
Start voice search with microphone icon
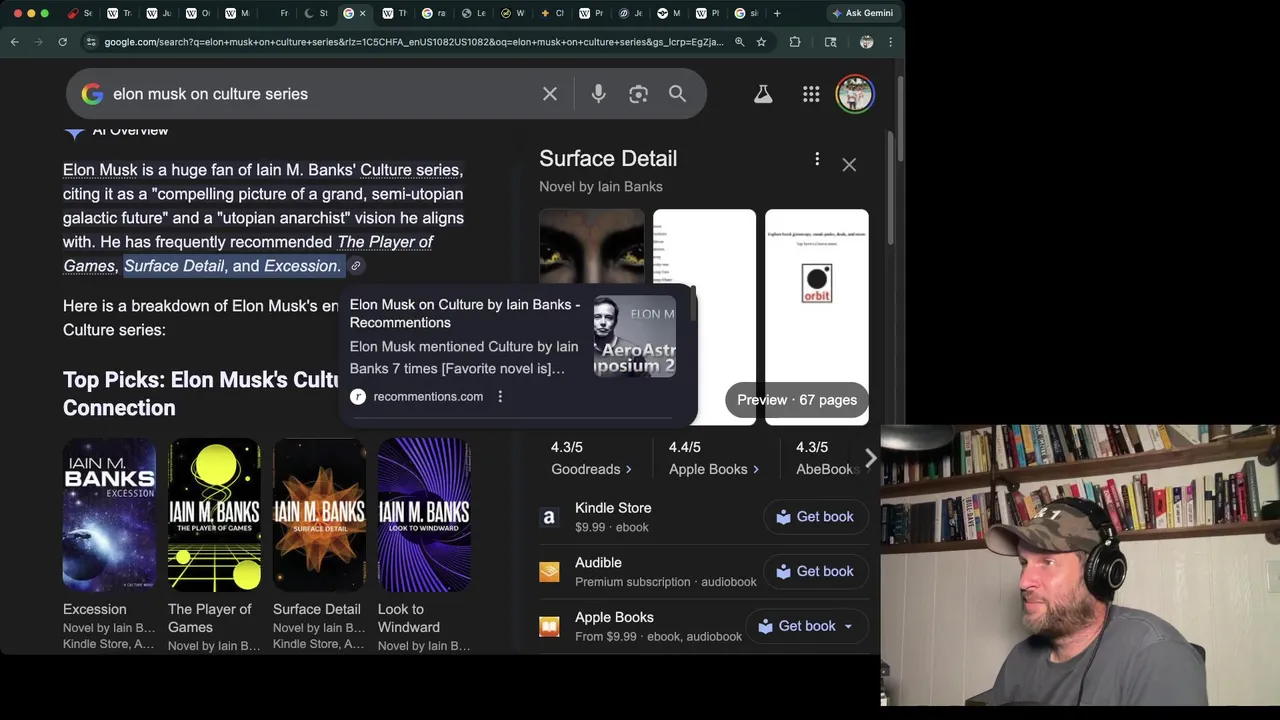coord(598,94)
